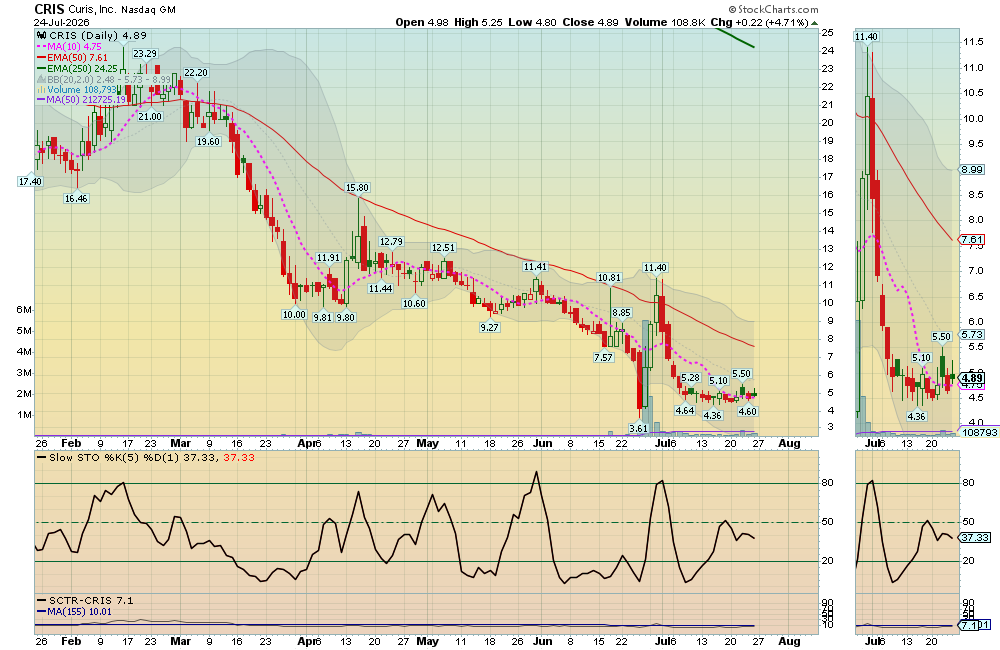Click the 108793 volume tag on zoom panel

pos(980,432)
